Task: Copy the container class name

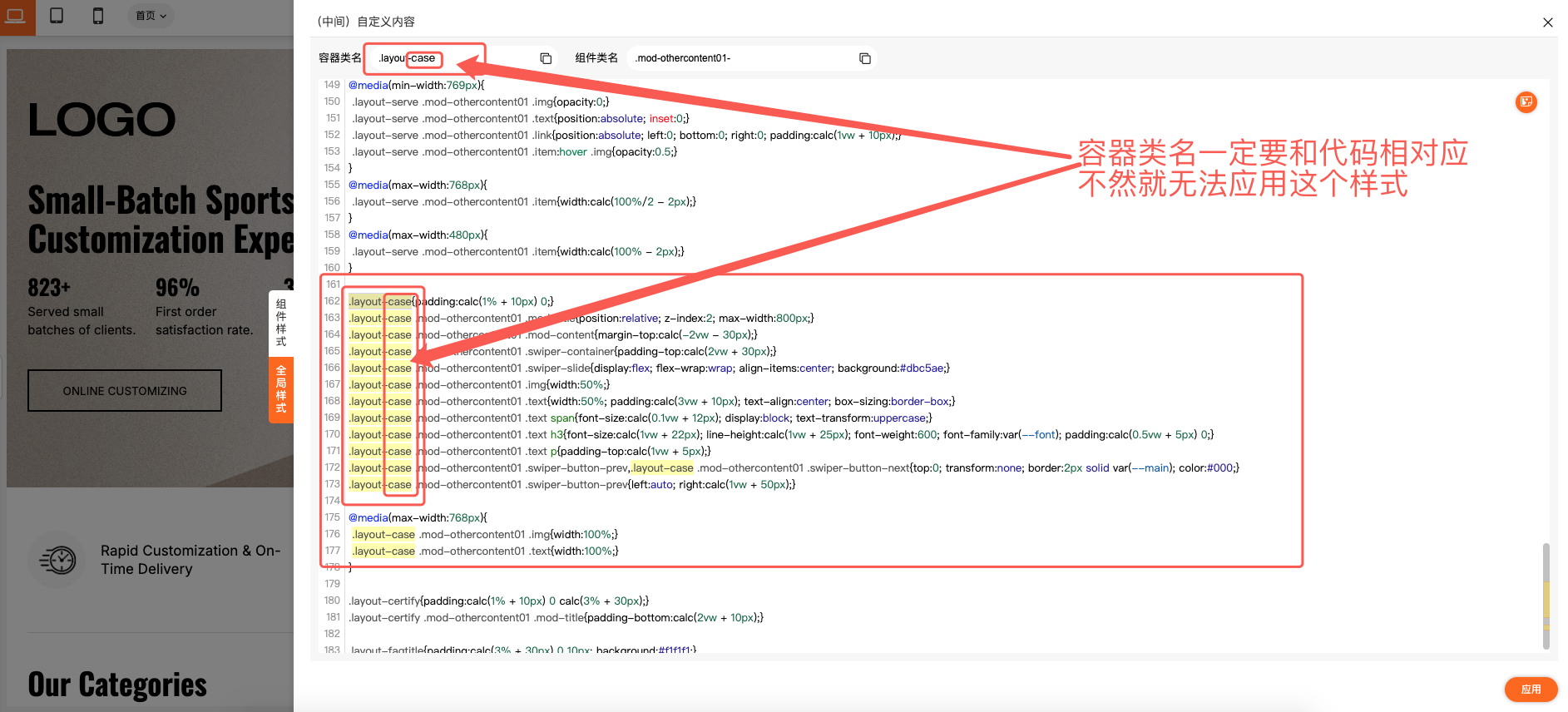Action: tap(546, 58)
